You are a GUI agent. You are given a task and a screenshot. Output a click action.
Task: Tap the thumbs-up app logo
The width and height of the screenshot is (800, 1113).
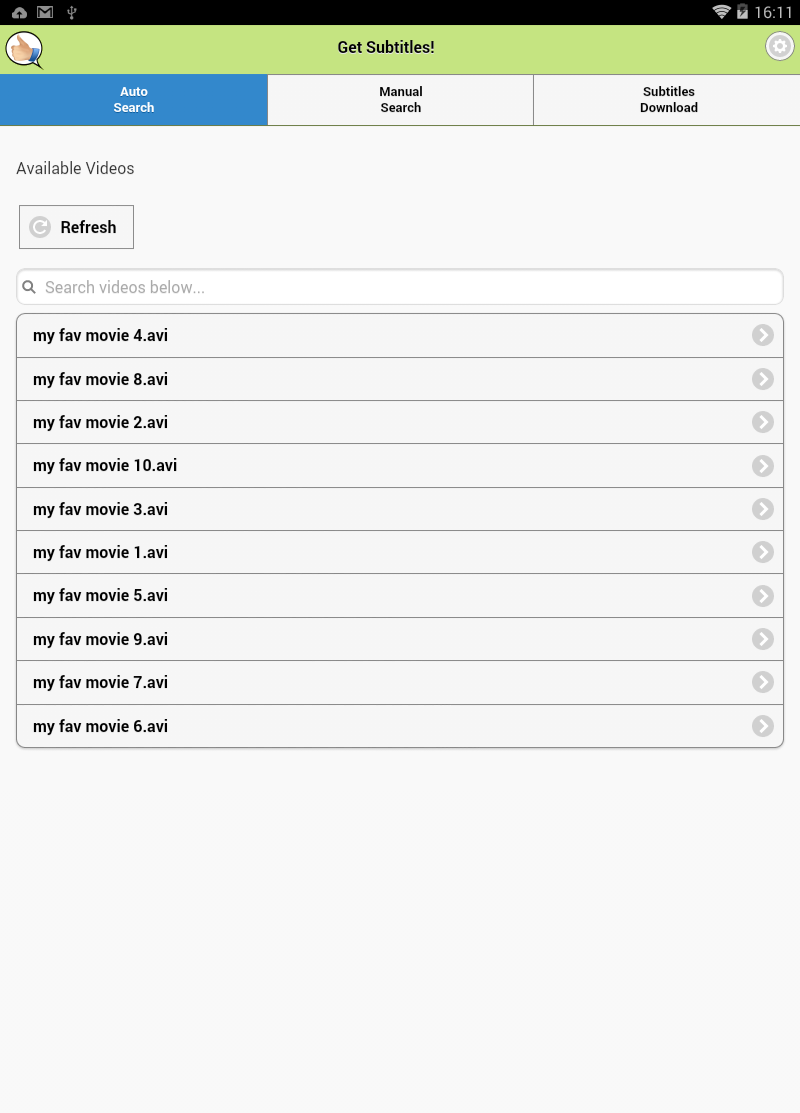(24, 49)
